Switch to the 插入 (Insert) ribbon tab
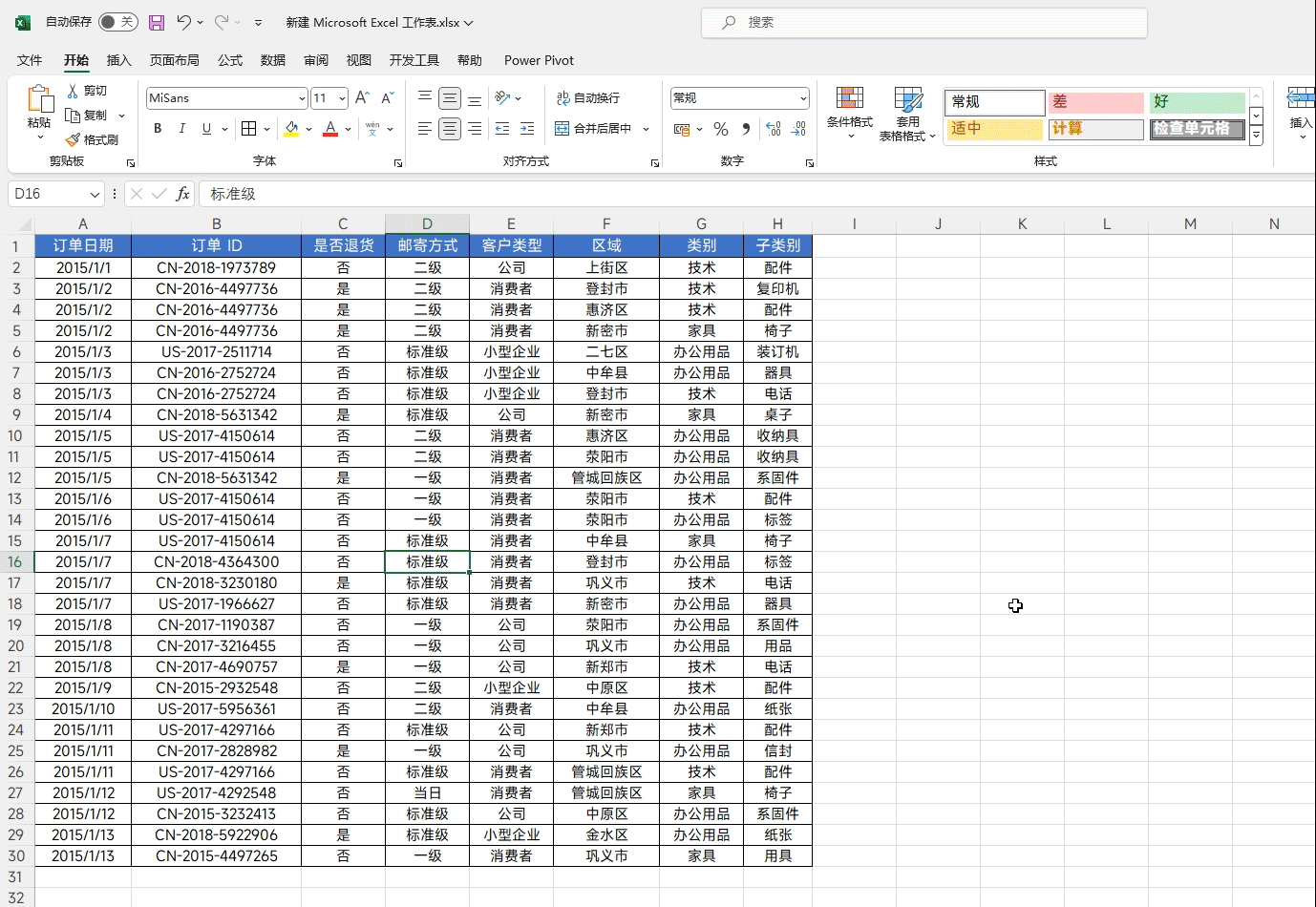 [118, 60]
